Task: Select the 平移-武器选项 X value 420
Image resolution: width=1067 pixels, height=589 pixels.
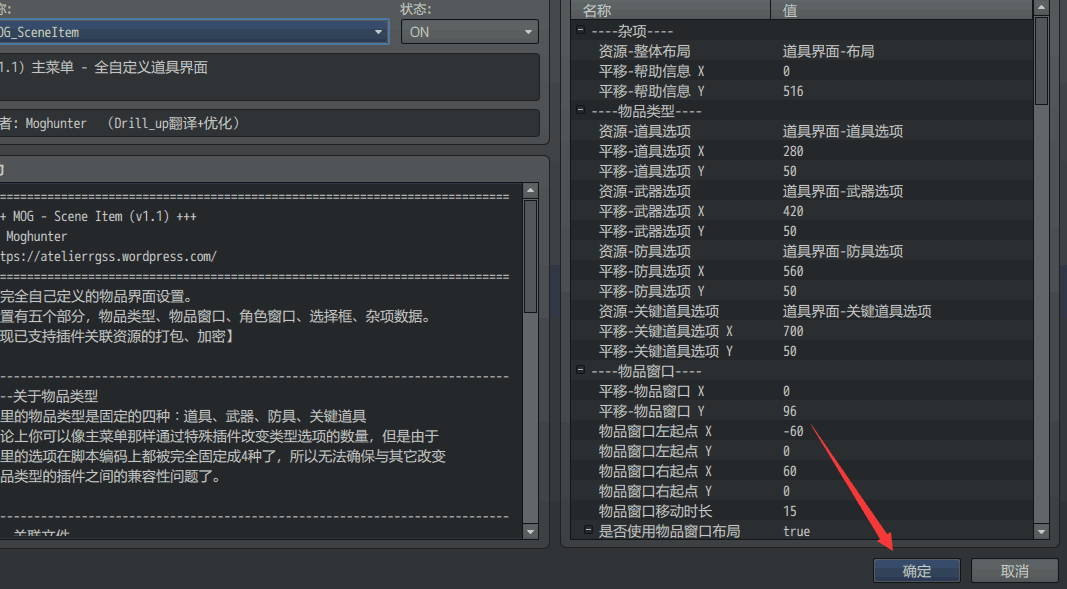Action: [x=794, y=211]
